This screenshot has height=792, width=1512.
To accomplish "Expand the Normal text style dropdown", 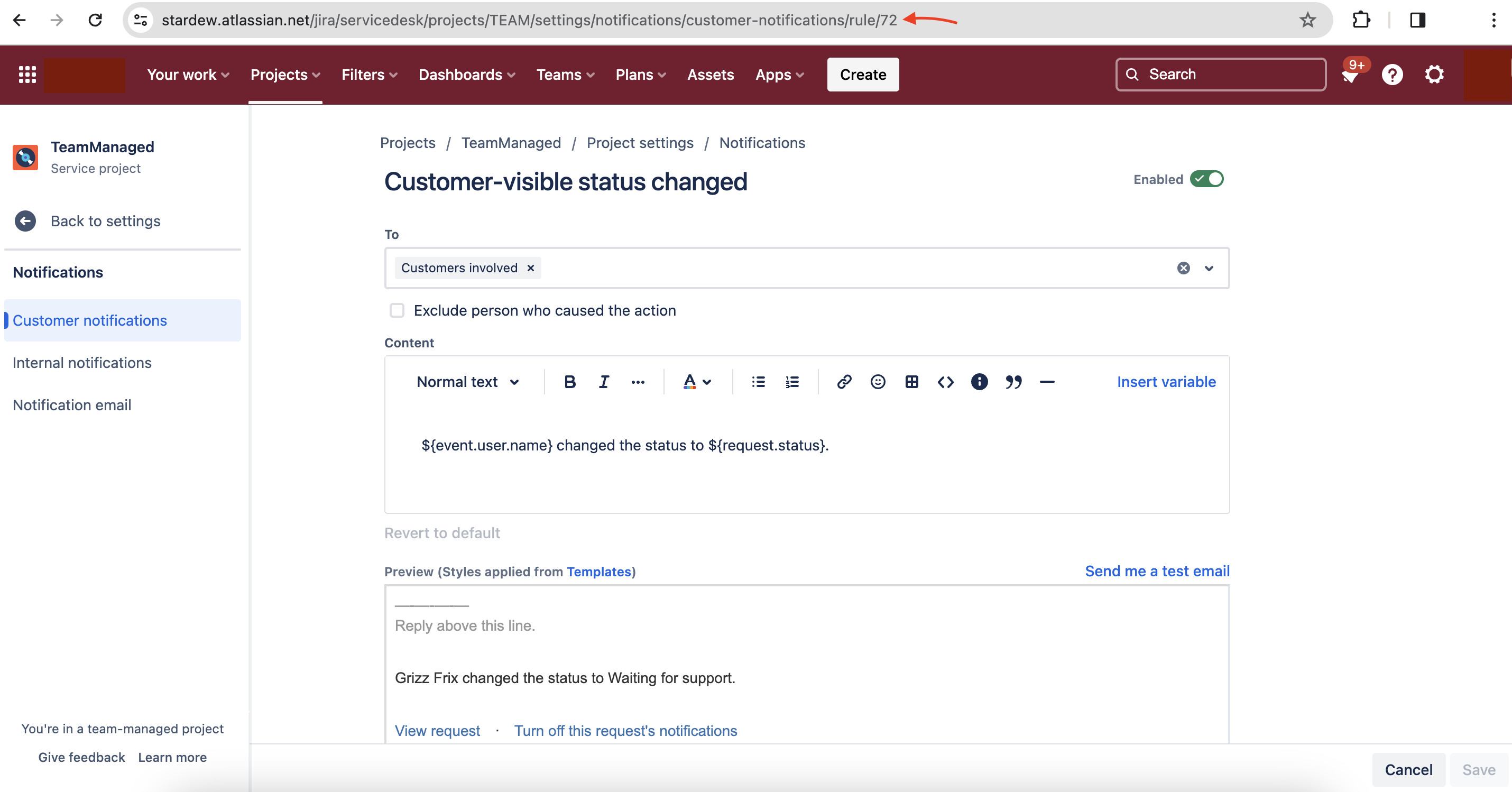I will (x=468, y=382).
